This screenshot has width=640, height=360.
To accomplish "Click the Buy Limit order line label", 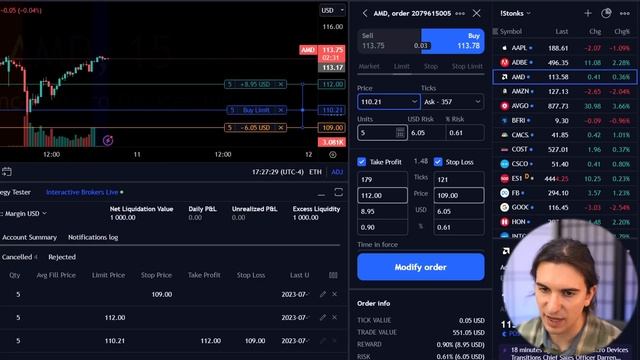I will [x=256, y=110].
